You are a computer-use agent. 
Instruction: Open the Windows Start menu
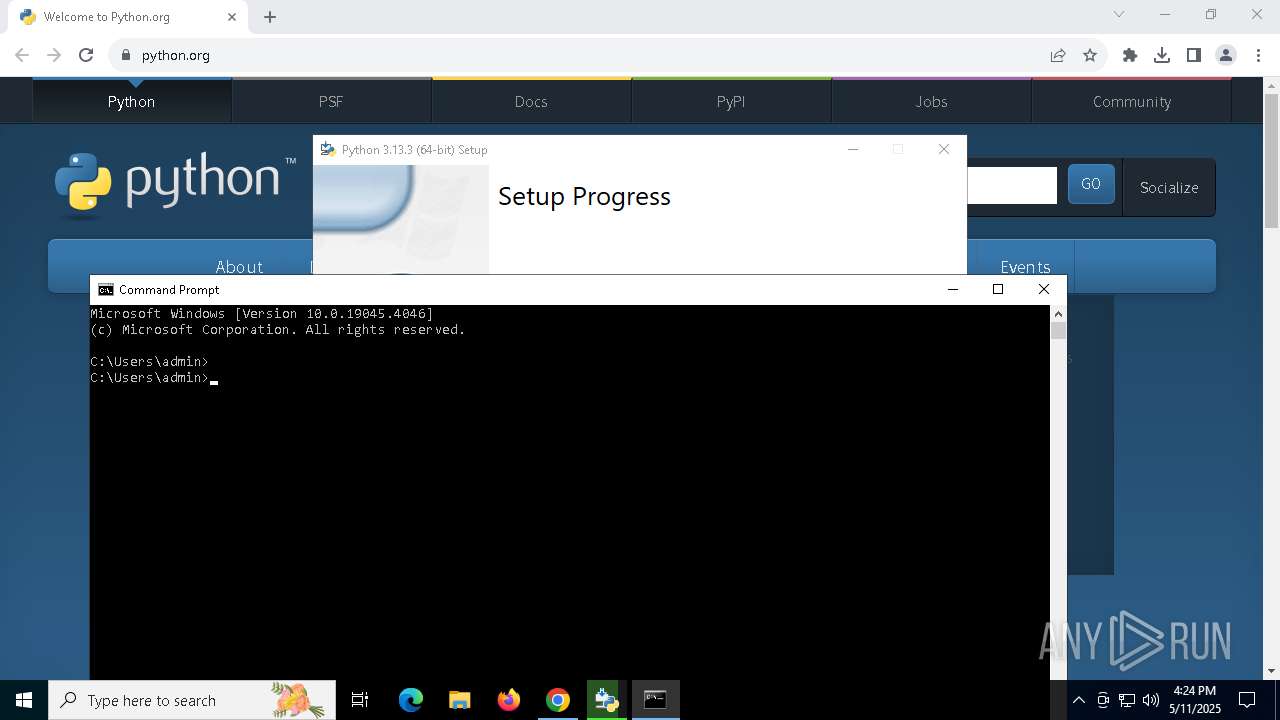pos(24,700)
